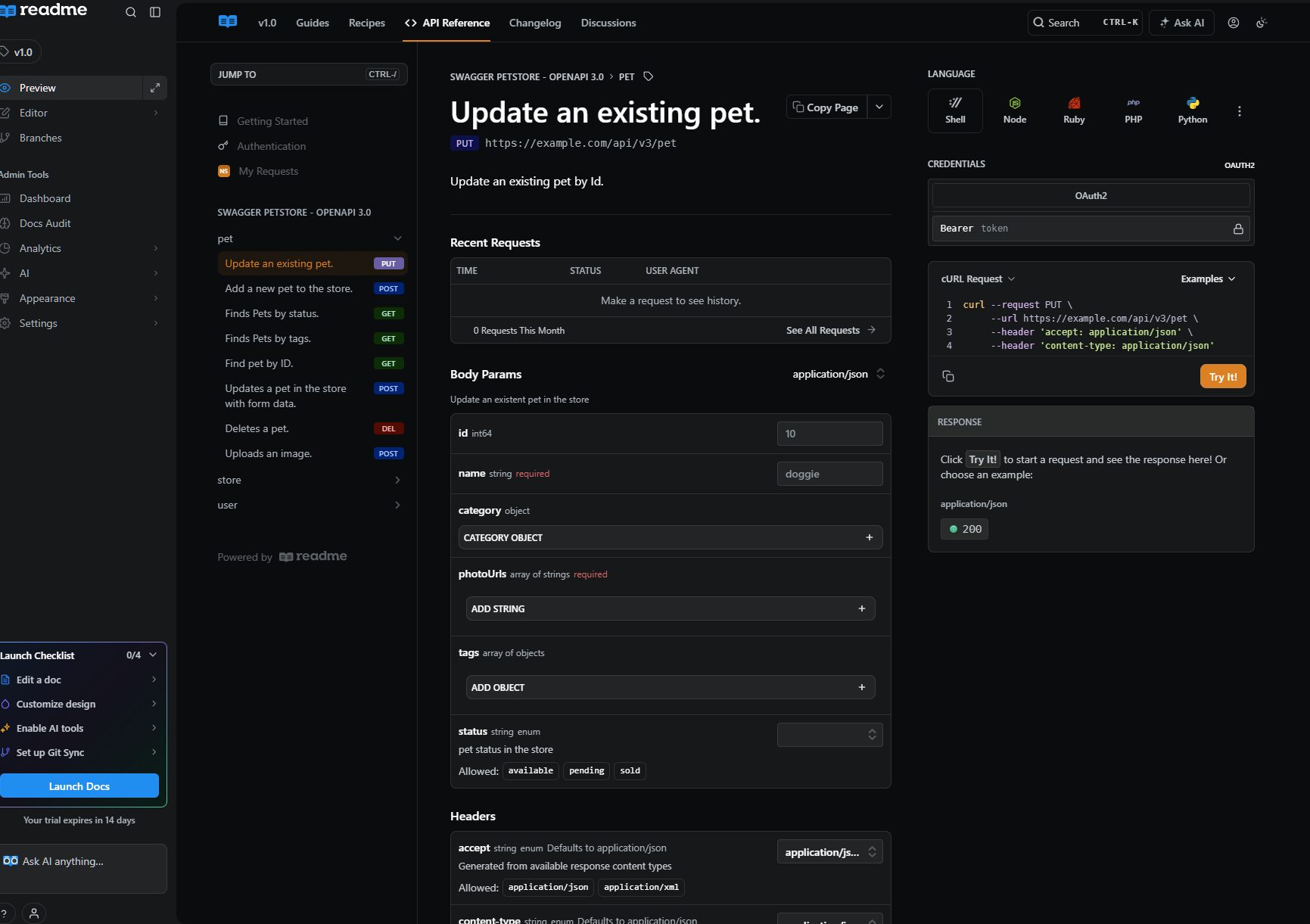Open status enum select box

(x=829, y=735)
